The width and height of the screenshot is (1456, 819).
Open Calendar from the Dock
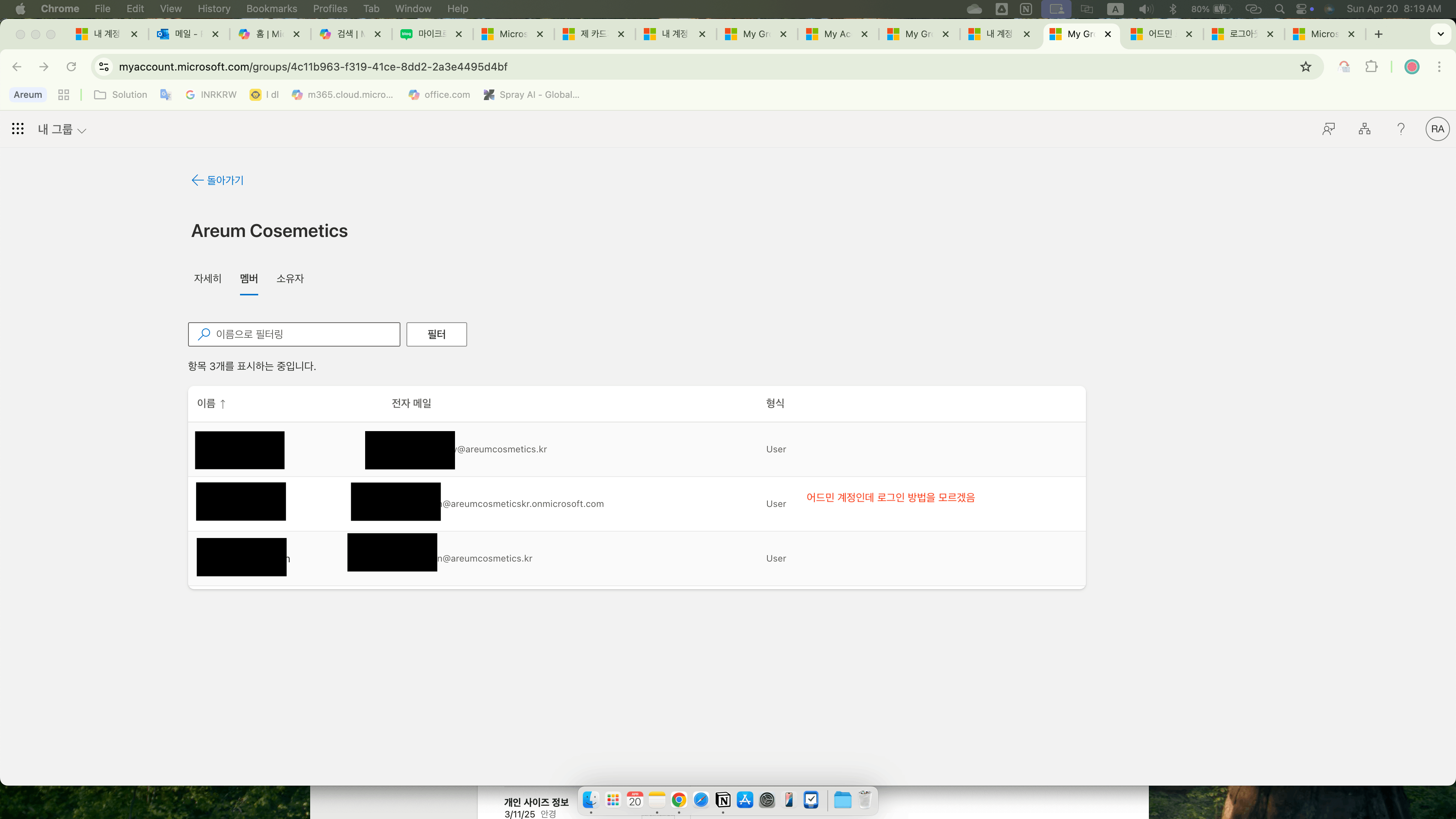tap(635, 800)
